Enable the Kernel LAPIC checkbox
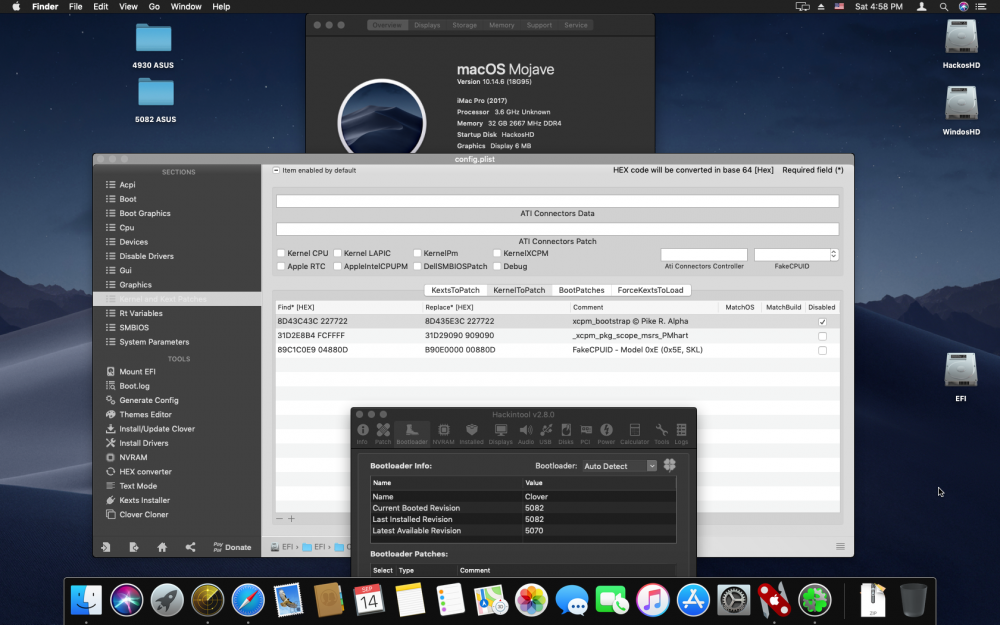 pos(337,253)
